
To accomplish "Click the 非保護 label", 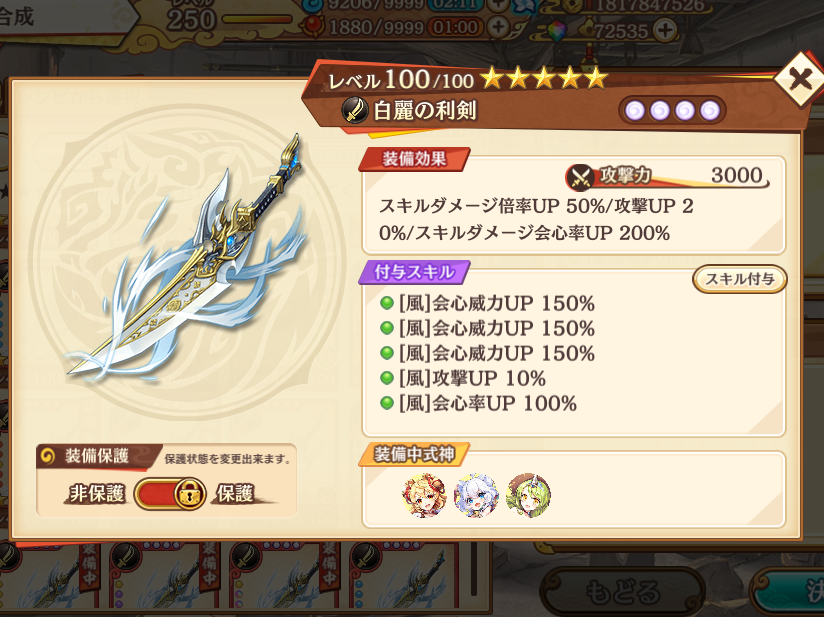I will [97, 494].
